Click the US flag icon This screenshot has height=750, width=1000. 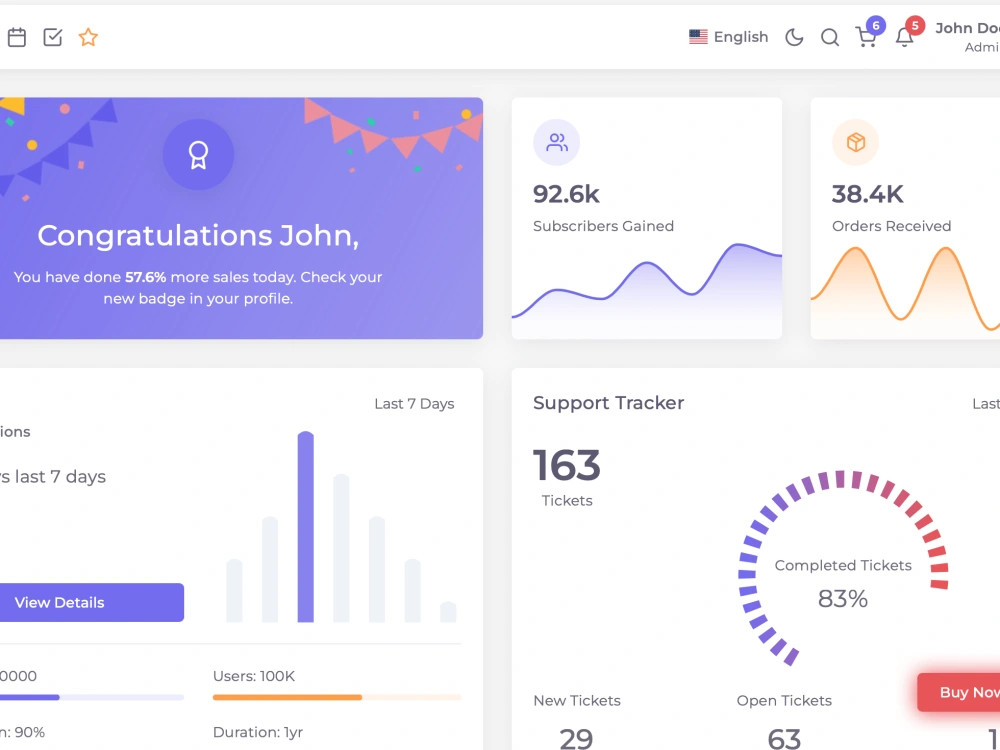click(x=698, y=37)
